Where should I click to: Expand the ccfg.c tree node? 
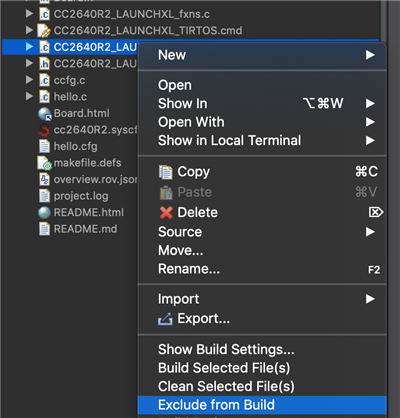[x=29, y=80]
